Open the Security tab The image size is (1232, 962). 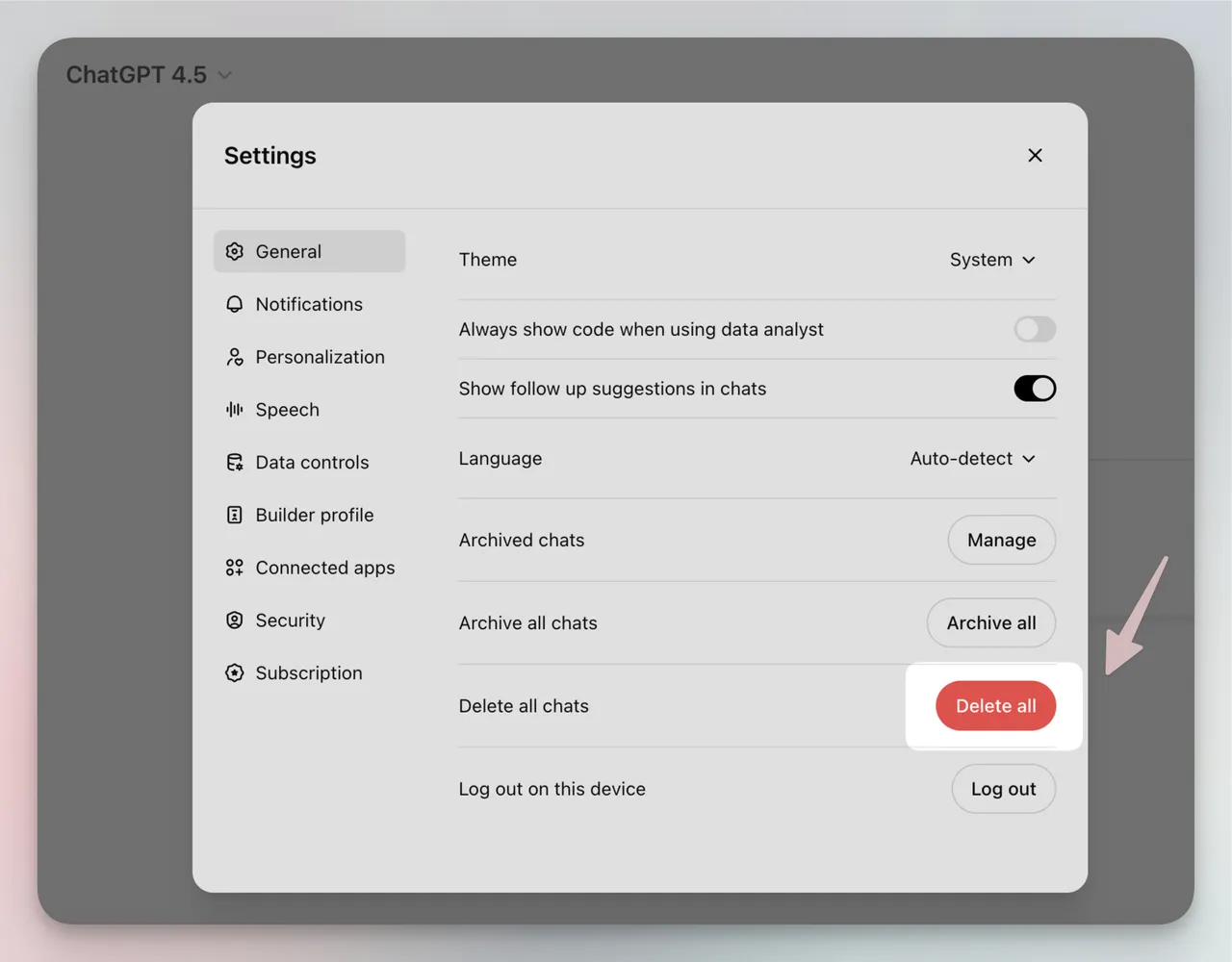309,620
